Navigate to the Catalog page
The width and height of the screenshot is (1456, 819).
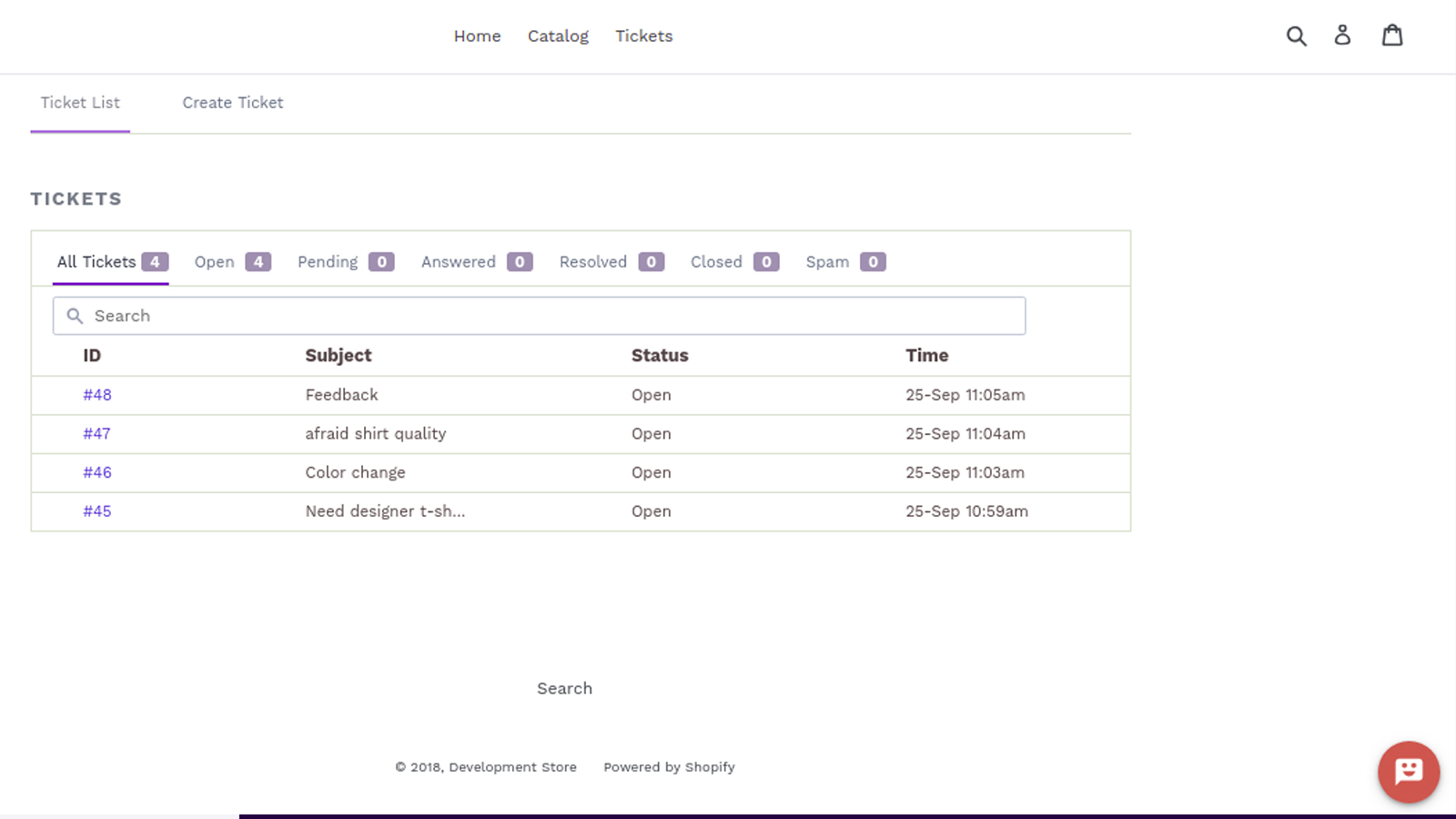pyautogui.click(x=558, y=35)
